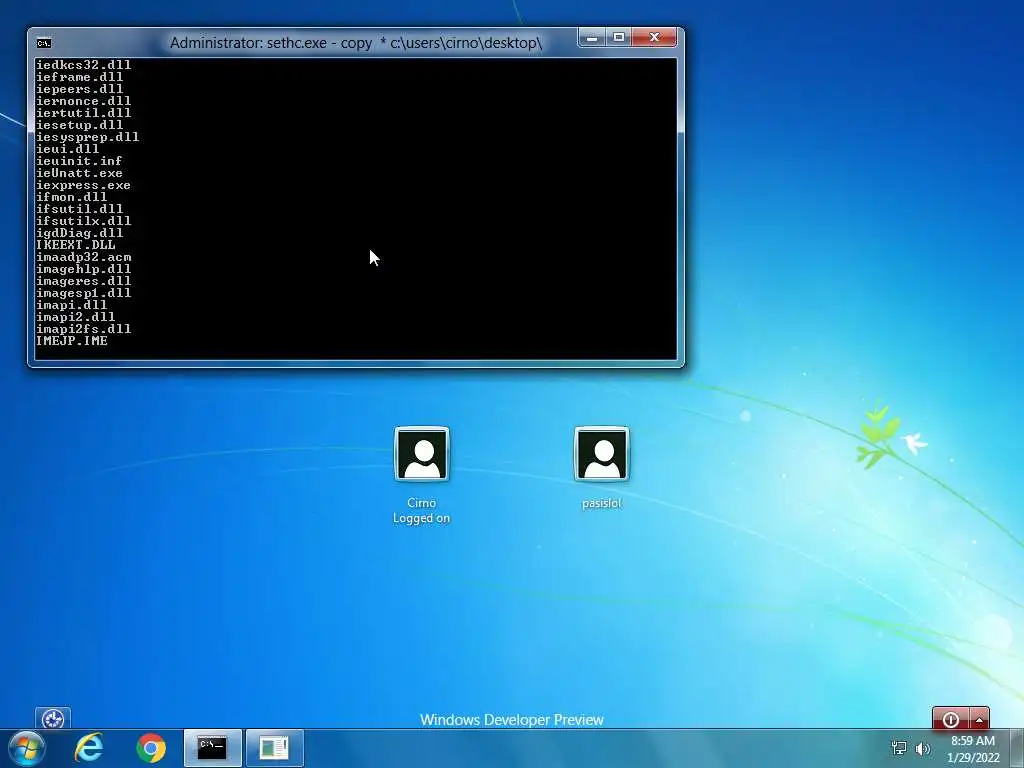The width and height of the screenshot is (1024, 768).
Task: Click the IKEEXT.DLL line
Action: pyautogui.click(x=76, y=245)
